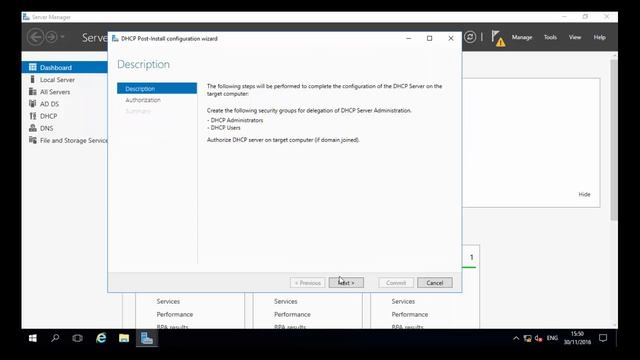The width and height of the screenshot is (640, 360).
Task: Click the 'Description' wizard heading
Action: [x=143, y=64]
